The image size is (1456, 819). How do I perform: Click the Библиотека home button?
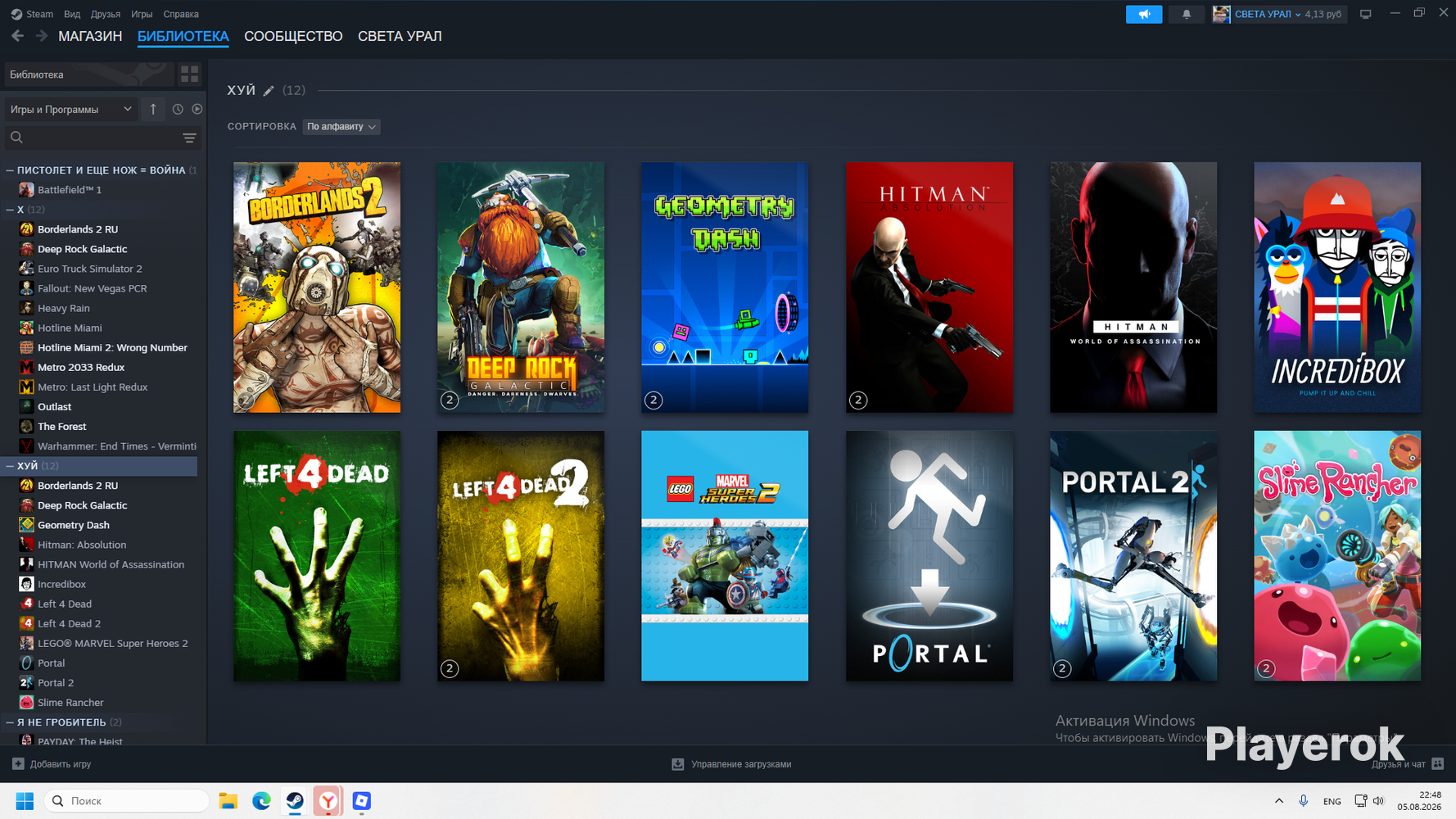click(x=88, y=75)
